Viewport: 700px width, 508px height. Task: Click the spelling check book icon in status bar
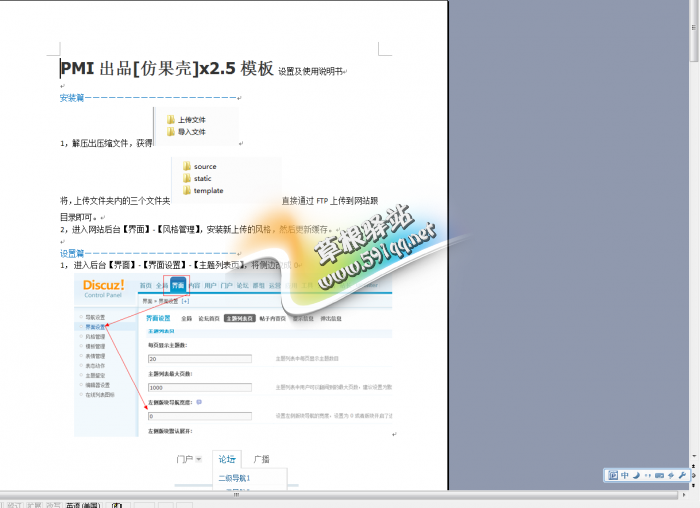[117, 505]
